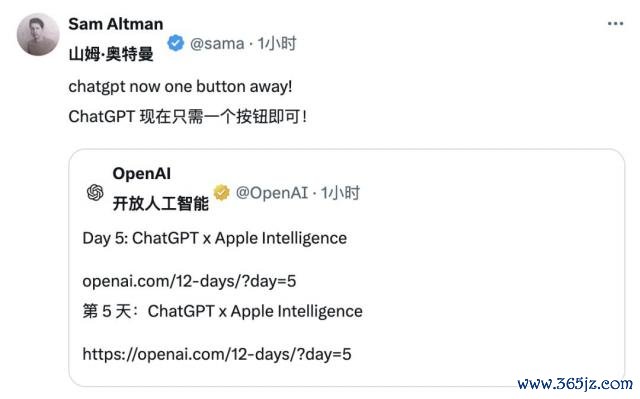
Task: Follow the https://openai.com/12-days/?day=5 link
Action: [x=217, y=354]
